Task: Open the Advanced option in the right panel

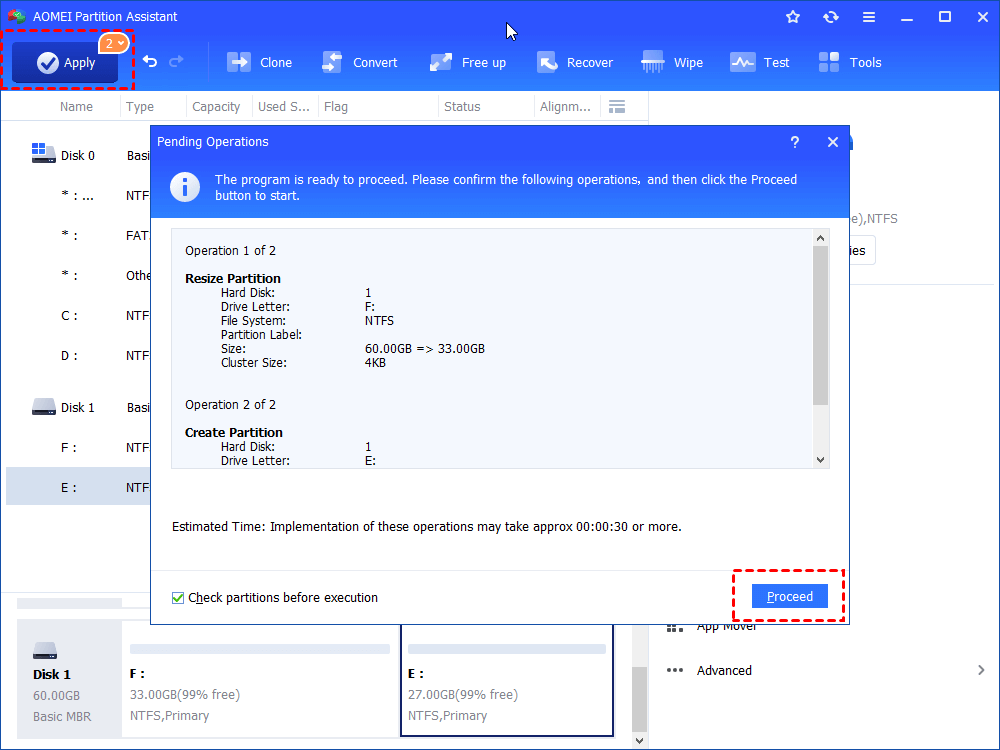Action: 724,670
